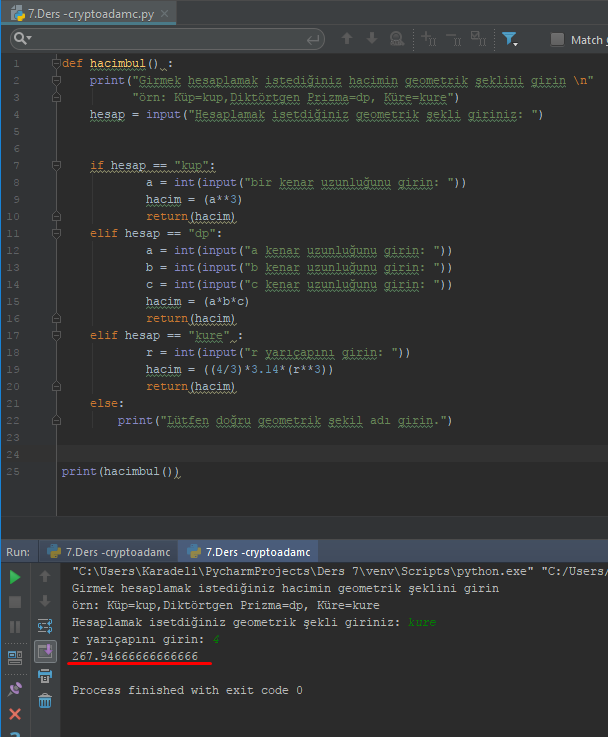Image resolution: width=608 pixels, height=737 pixels.
Task: Clear console with the trash icon
Action: tap(45, 701)
